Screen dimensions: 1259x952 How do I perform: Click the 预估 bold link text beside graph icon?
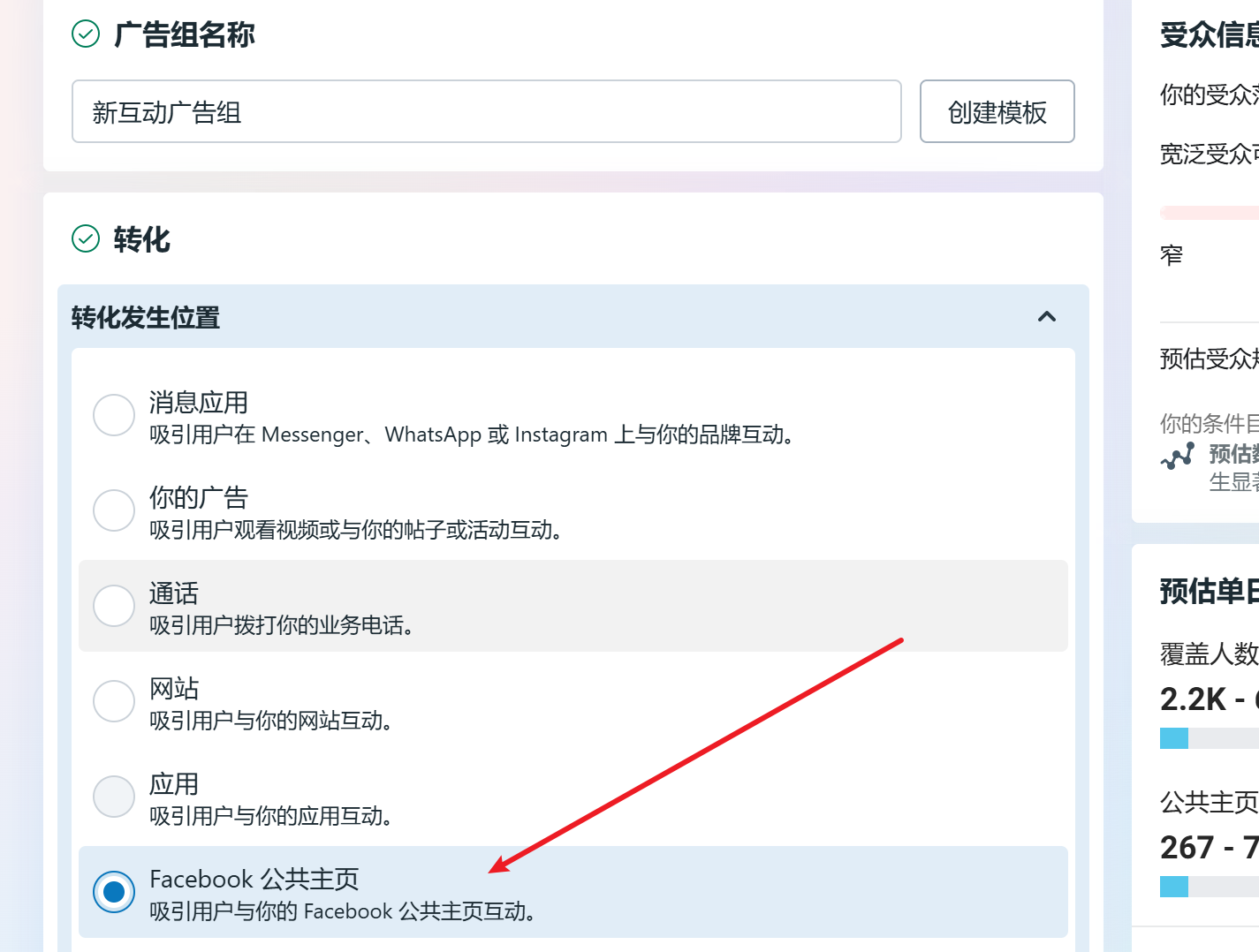1233,454
